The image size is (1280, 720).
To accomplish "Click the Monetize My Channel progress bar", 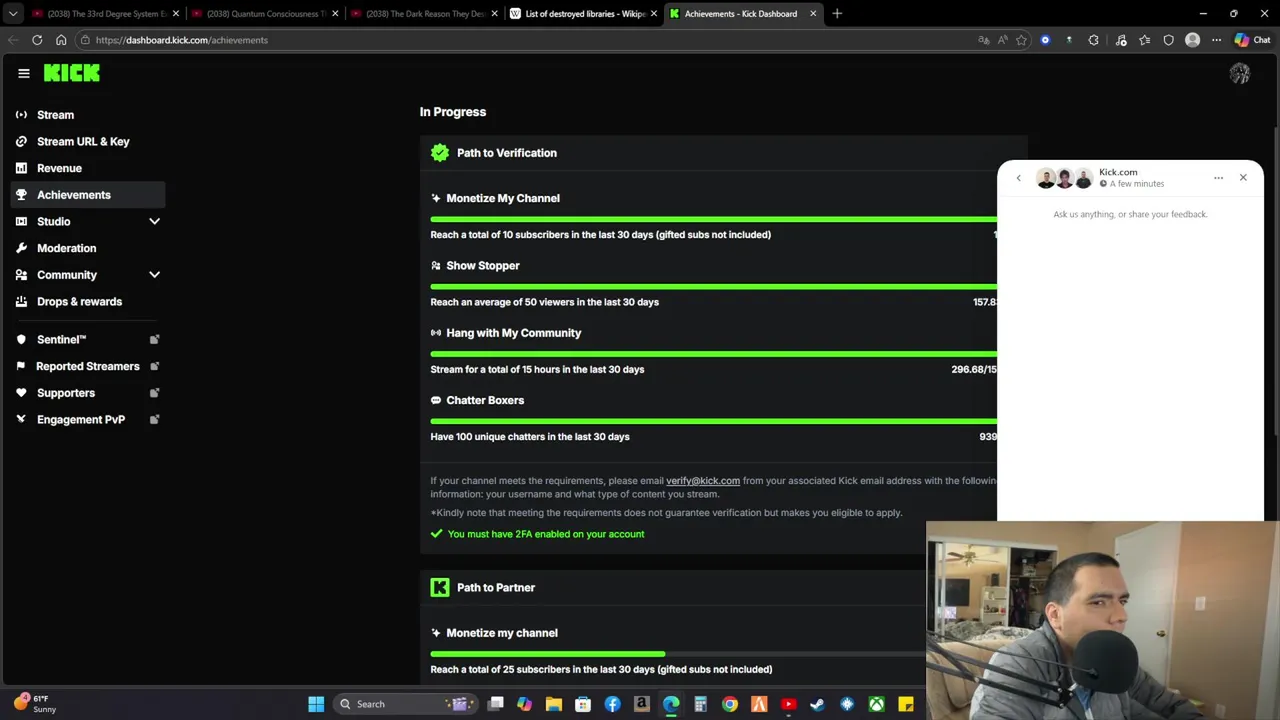I will pos(714,219).
